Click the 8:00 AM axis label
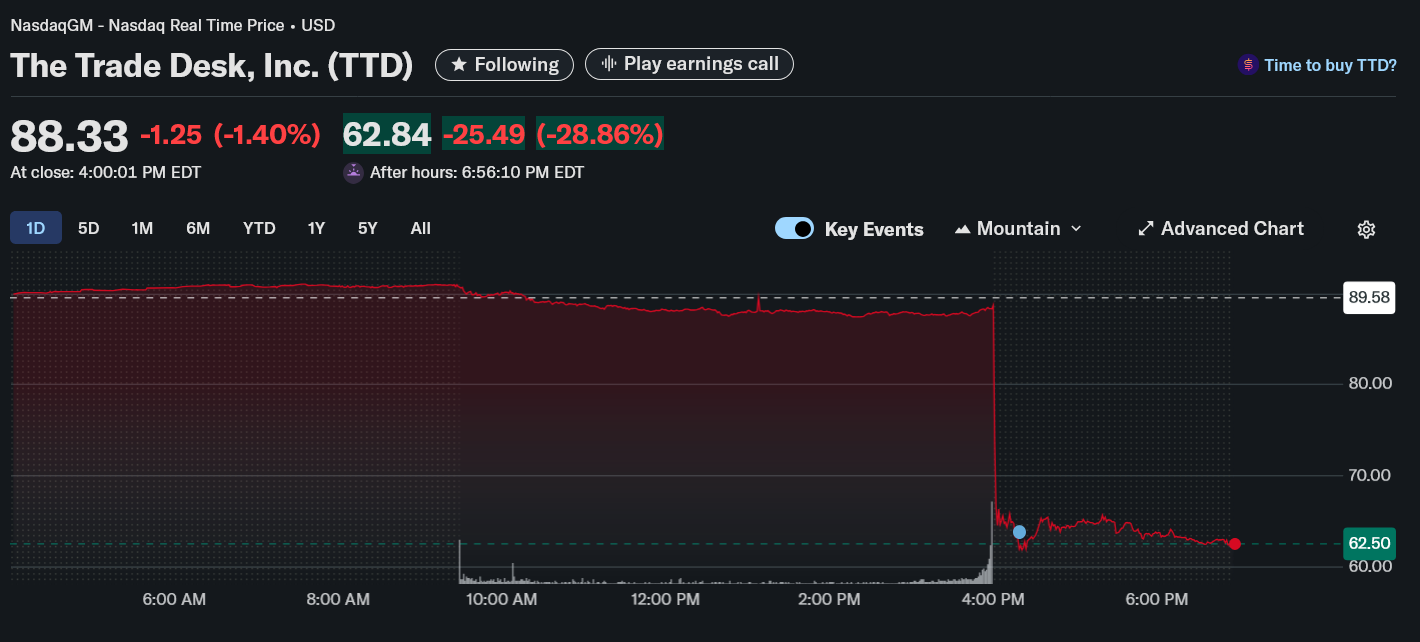Image resolution: width=1420 pixels, height=642 pixels. (x=338, y=599)
